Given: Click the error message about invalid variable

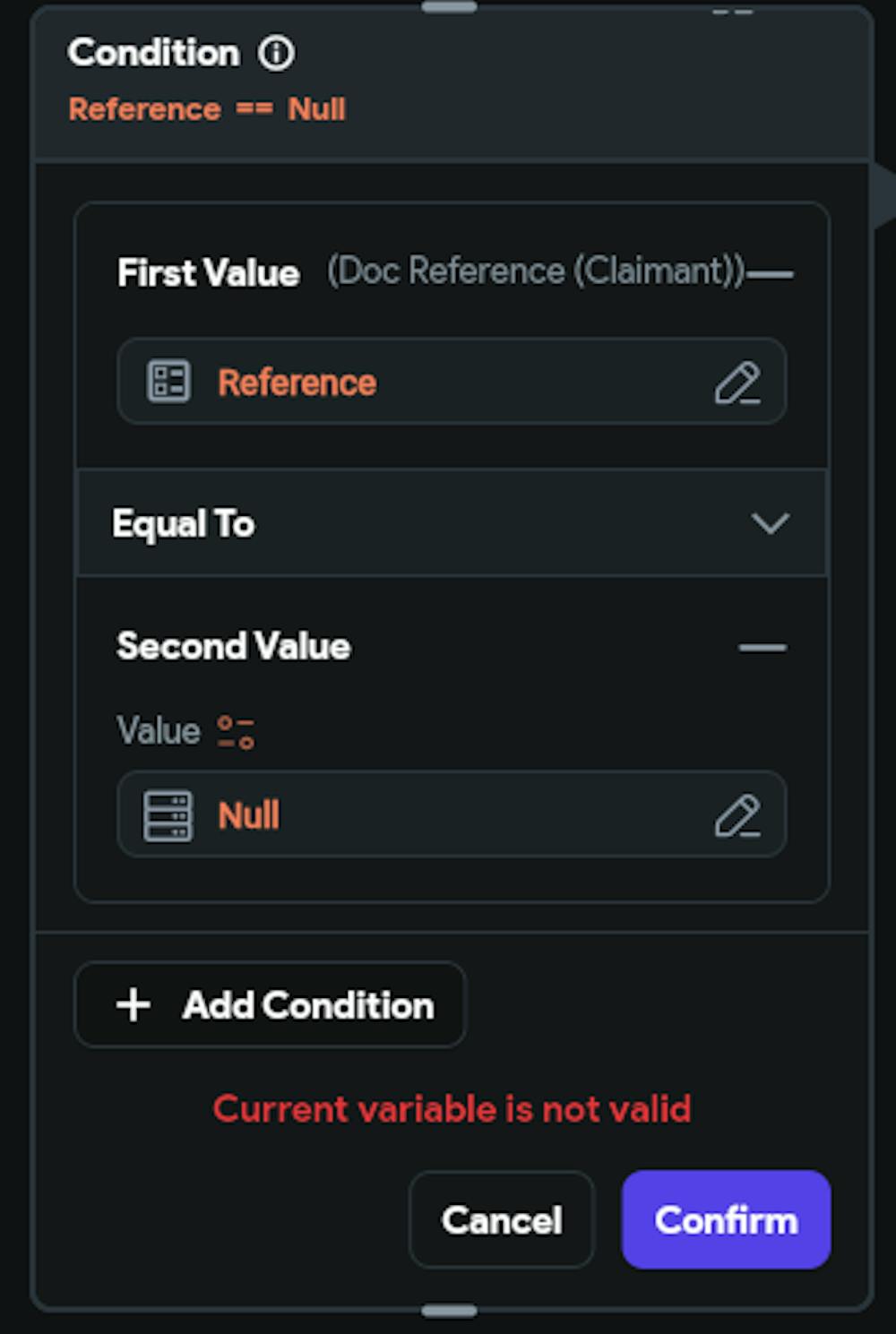Looking at the screenshot, I should pos(452,1109).
